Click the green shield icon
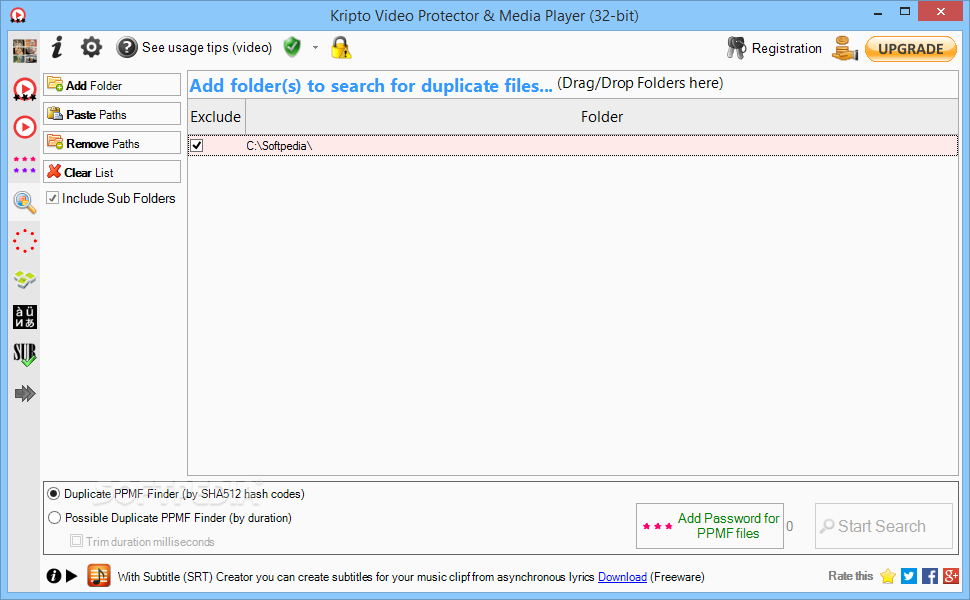 click(x=292, y=47)
